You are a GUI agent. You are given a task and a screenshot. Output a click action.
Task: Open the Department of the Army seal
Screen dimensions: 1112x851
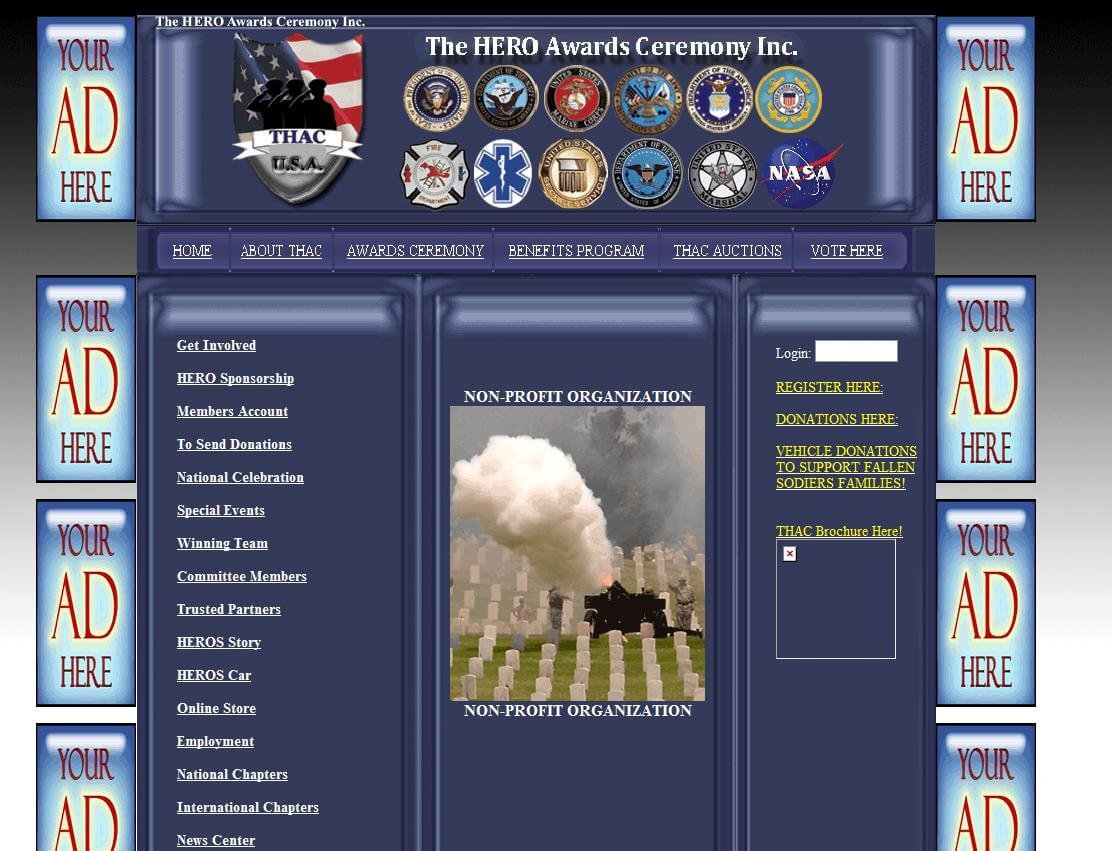click(647, 99)
